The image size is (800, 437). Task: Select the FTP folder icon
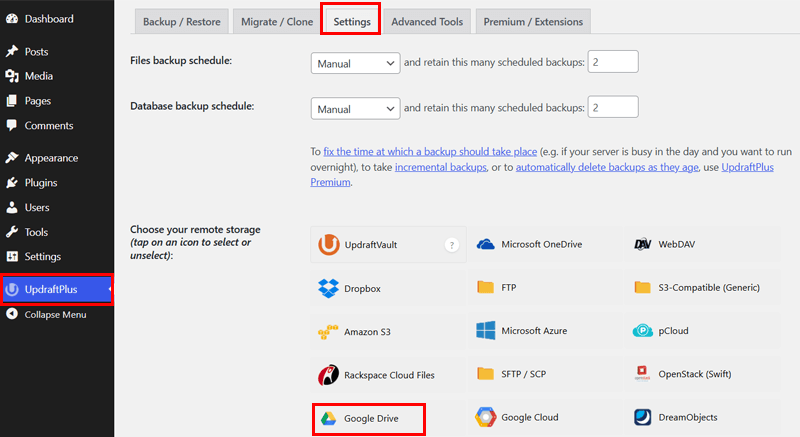pos(485,288)
